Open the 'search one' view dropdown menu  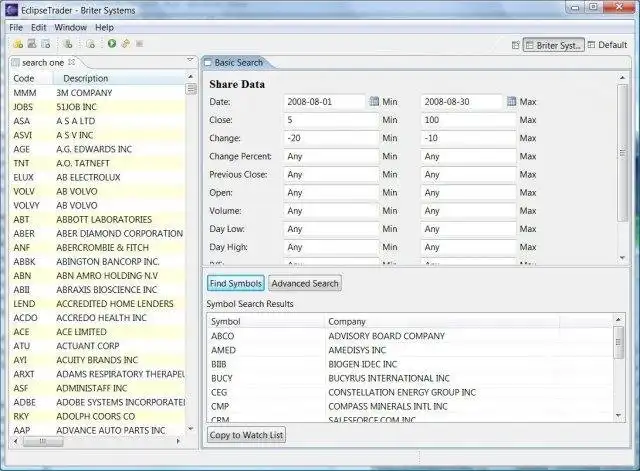[190, 60]
